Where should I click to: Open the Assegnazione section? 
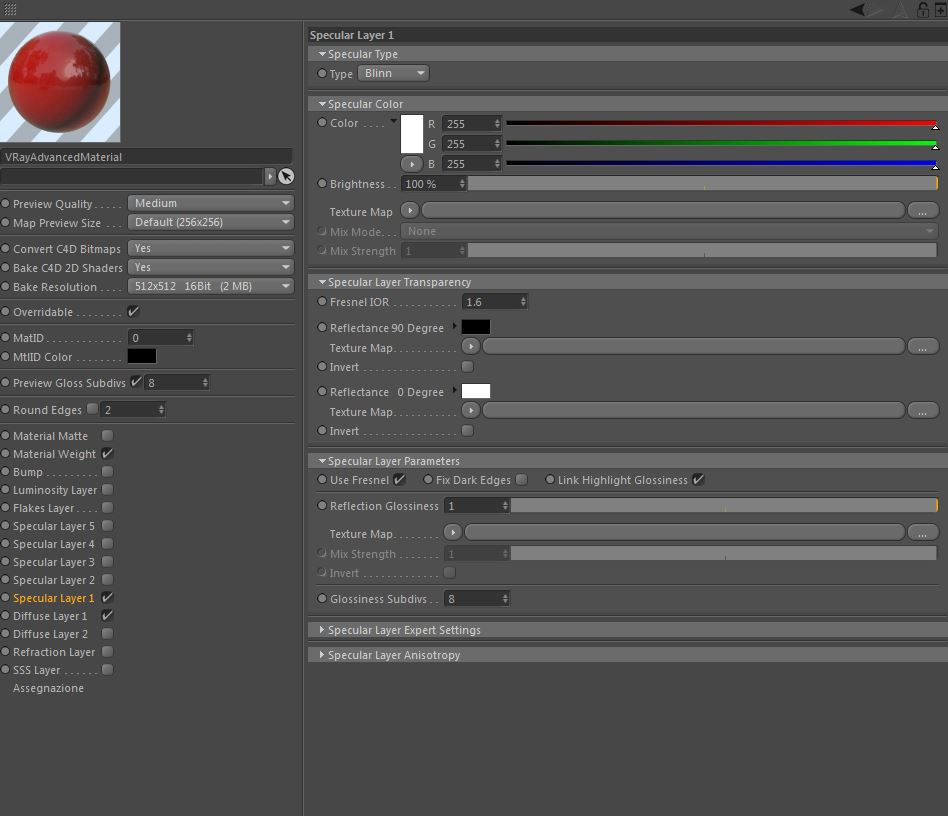pos(48,688)
